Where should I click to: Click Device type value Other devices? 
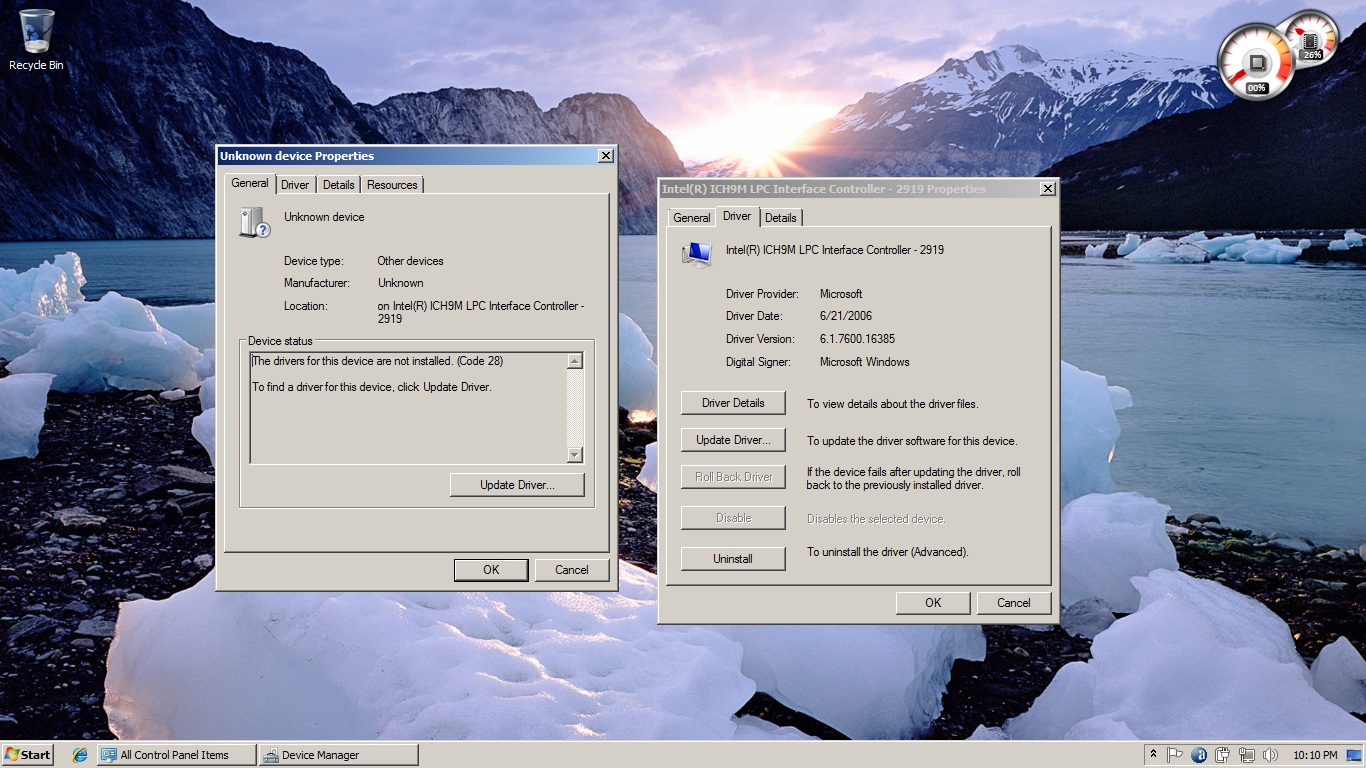[x=410, y=261]
